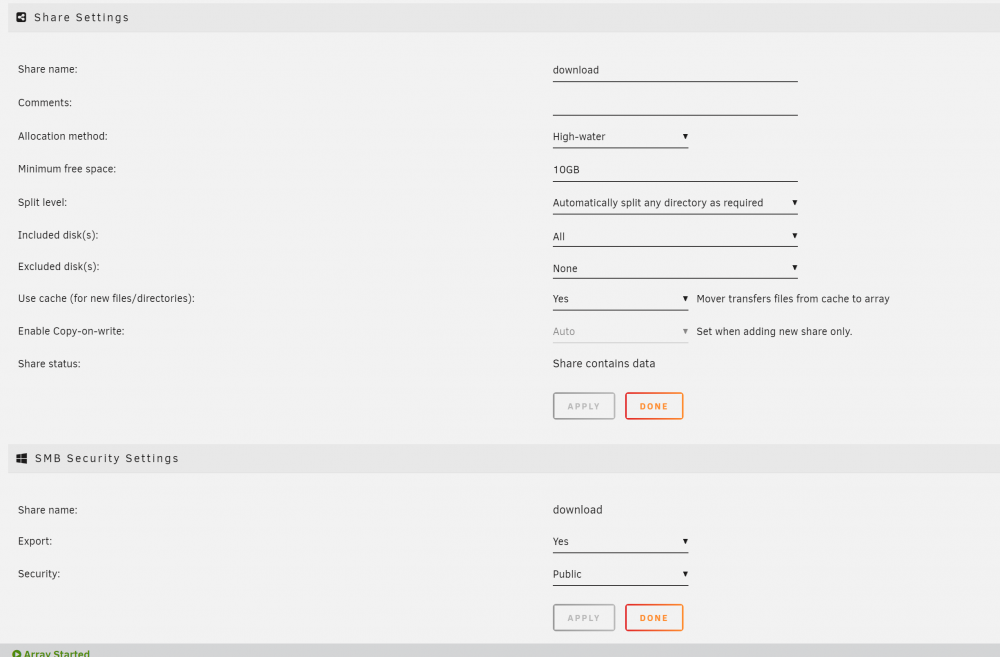Click Done button in Share Settings section

point(654,406)
